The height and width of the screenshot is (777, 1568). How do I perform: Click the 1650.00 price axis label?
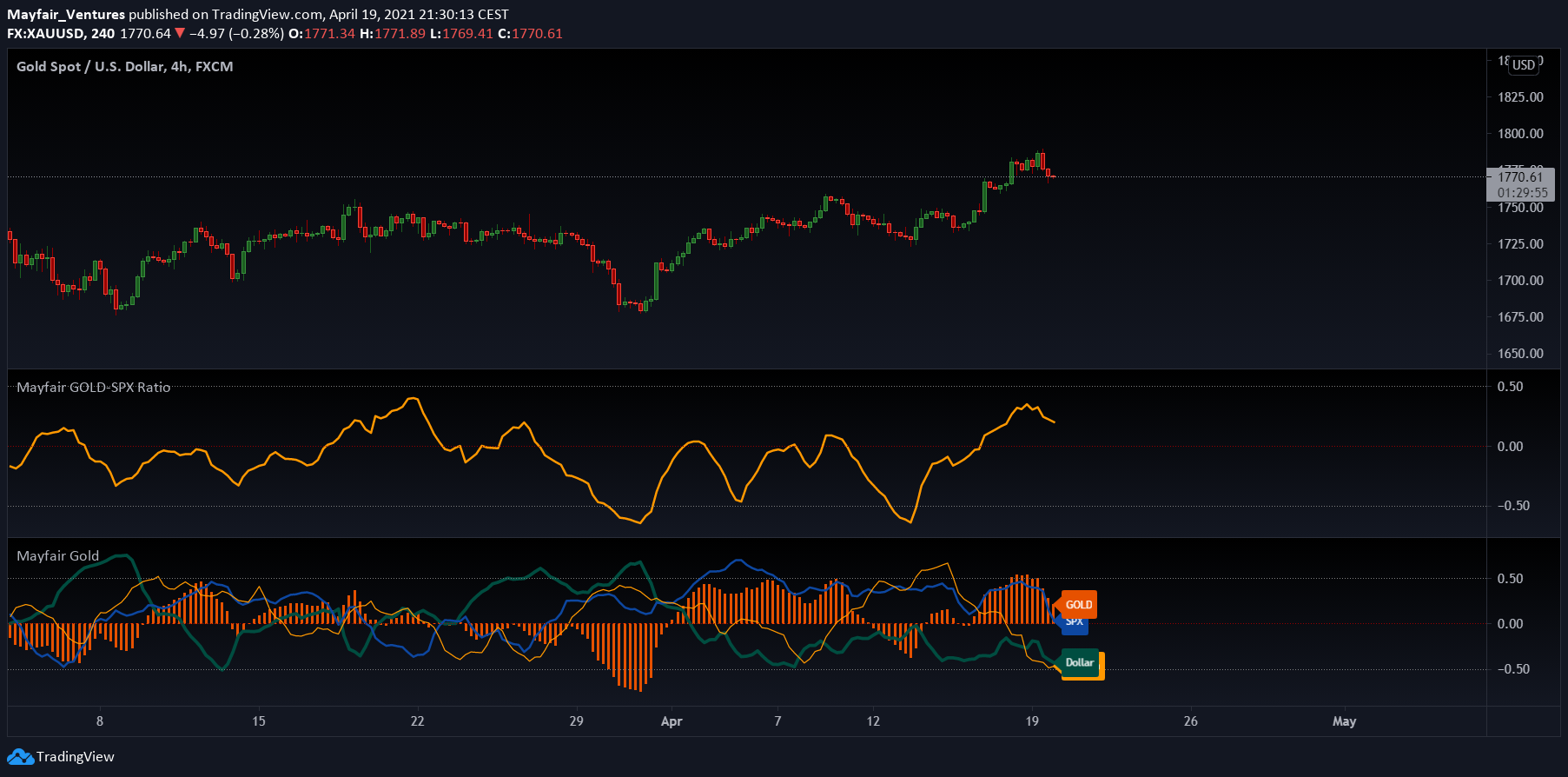pyautogui.click(x=1520, y=354)
